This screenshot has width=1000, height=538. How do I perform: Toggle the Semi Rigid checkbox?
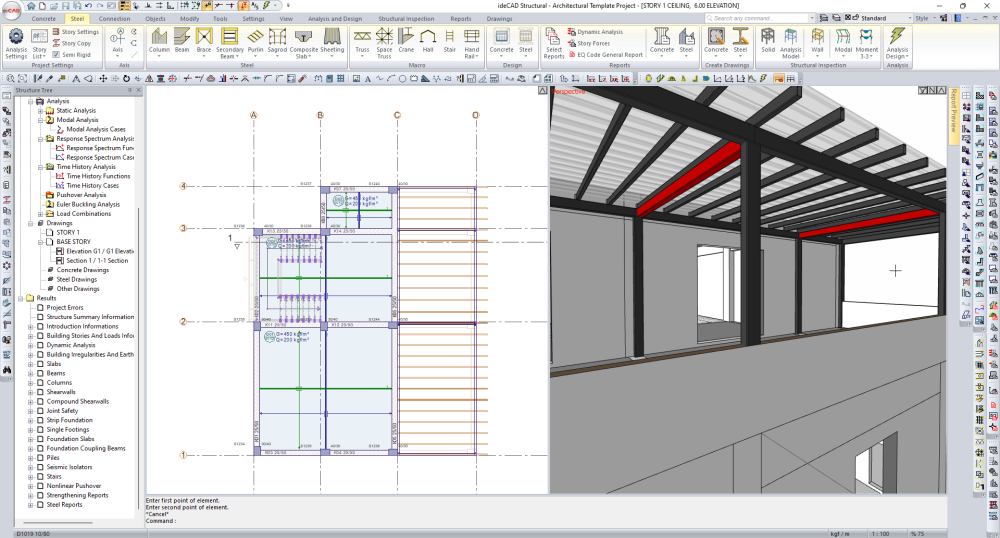coord(55,55)
